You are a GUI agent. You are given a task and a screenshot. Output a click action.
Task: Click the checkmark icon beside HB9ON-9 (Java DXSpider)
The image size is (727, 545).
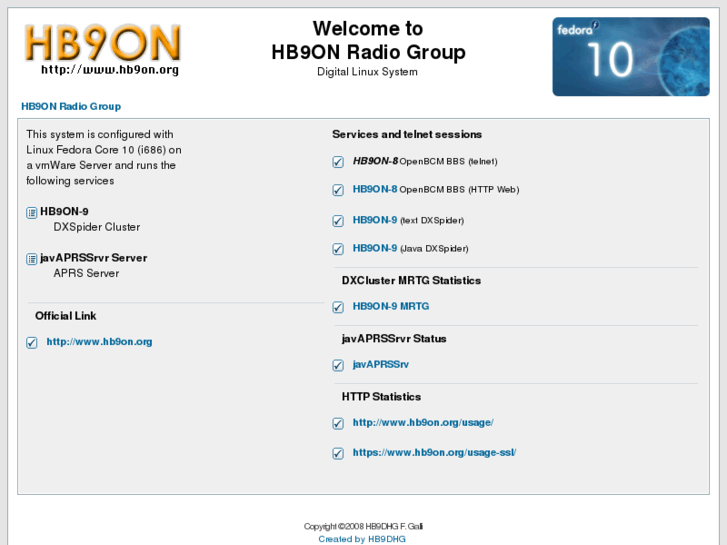[x=338, y=249]
